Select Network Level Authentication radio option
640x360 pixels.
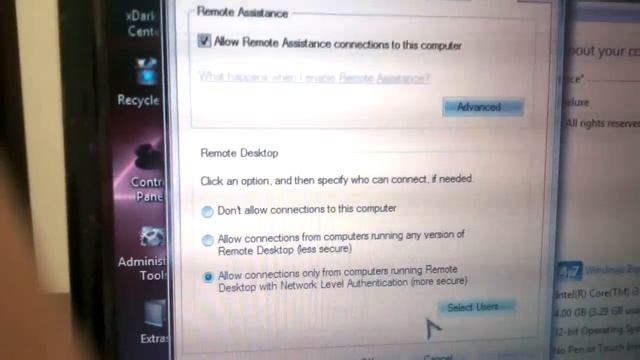[x=208, y=277]
